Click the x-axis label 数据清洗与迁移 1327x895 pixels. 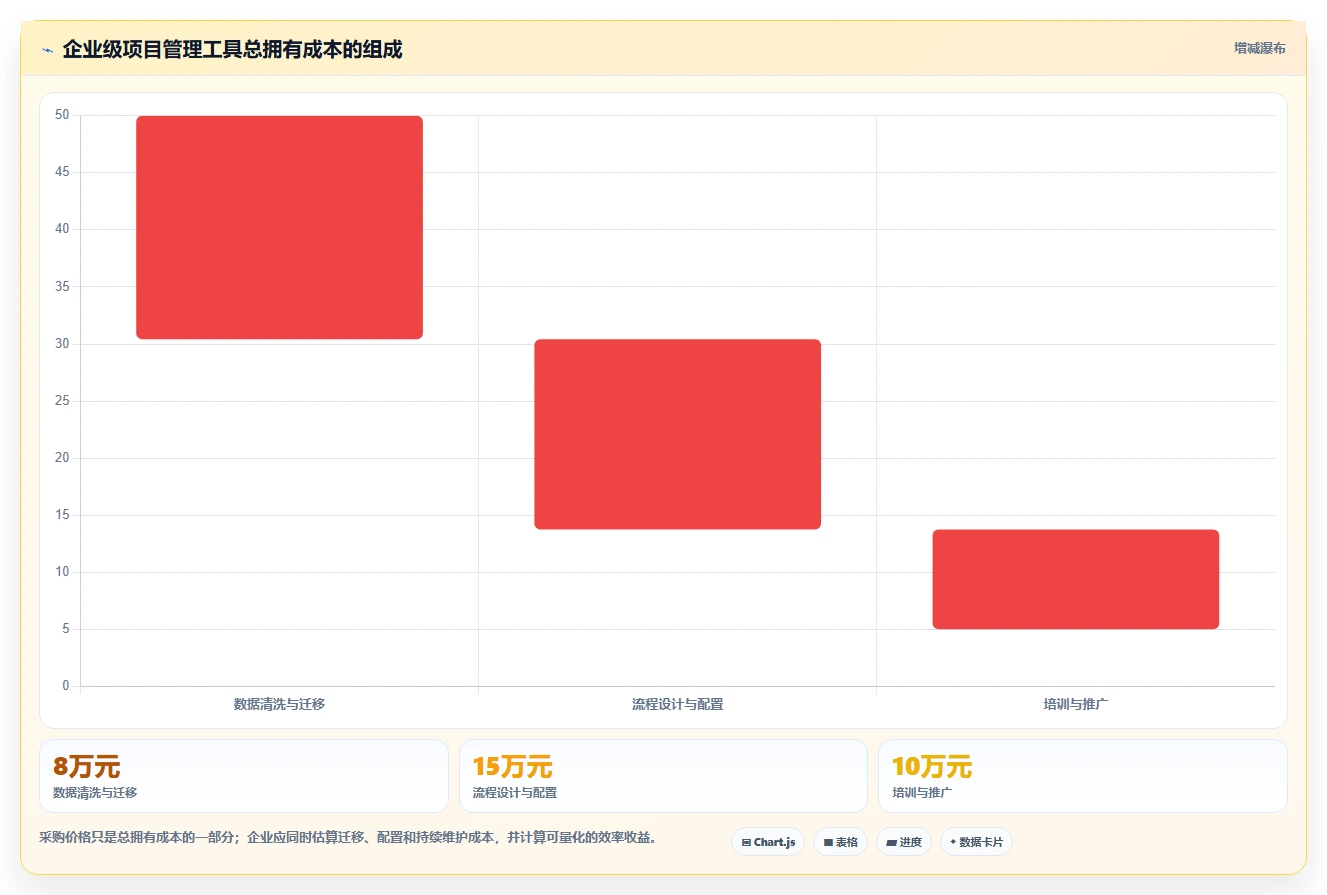point(280,704)
